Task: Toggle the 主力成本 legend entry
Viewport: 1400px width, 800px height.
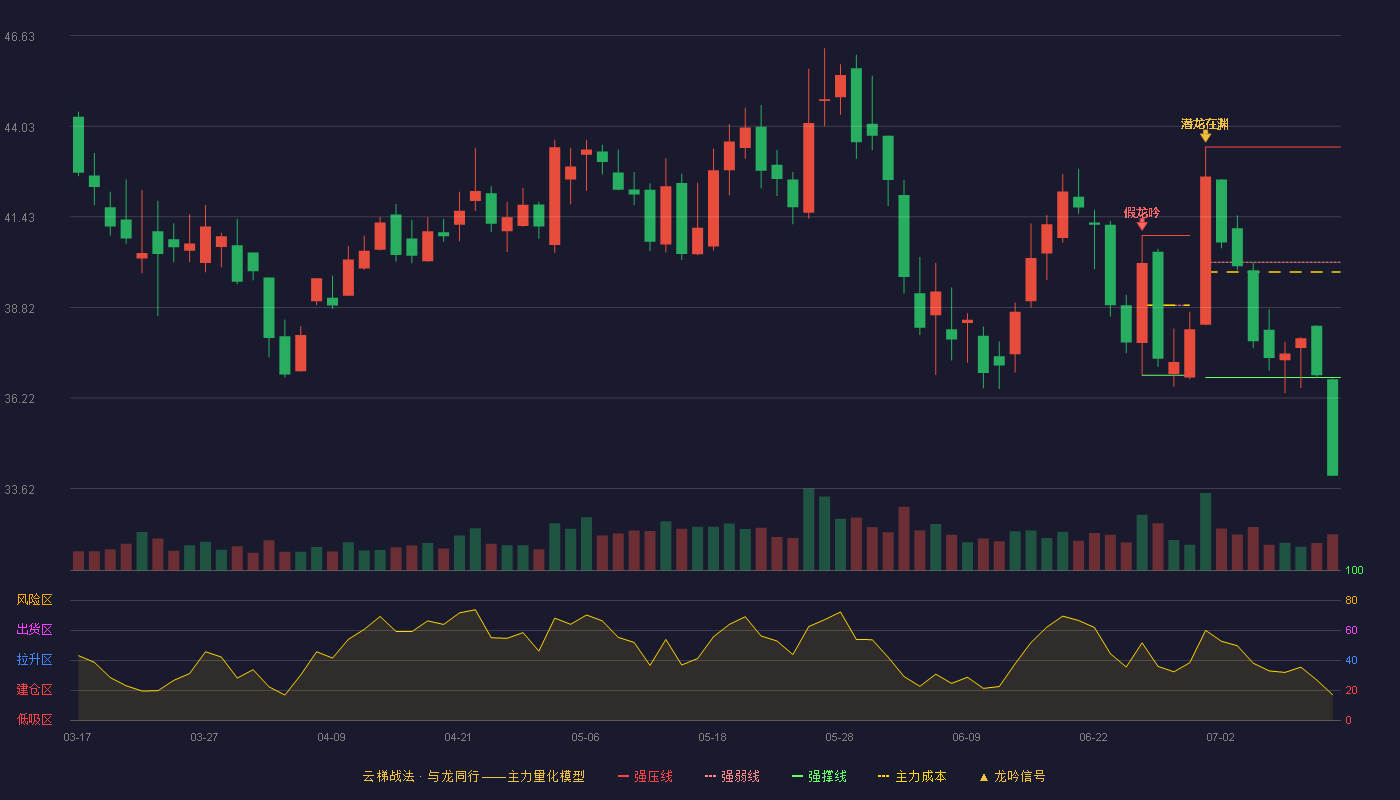Action: pyautogui.click(x=911, y=776)
